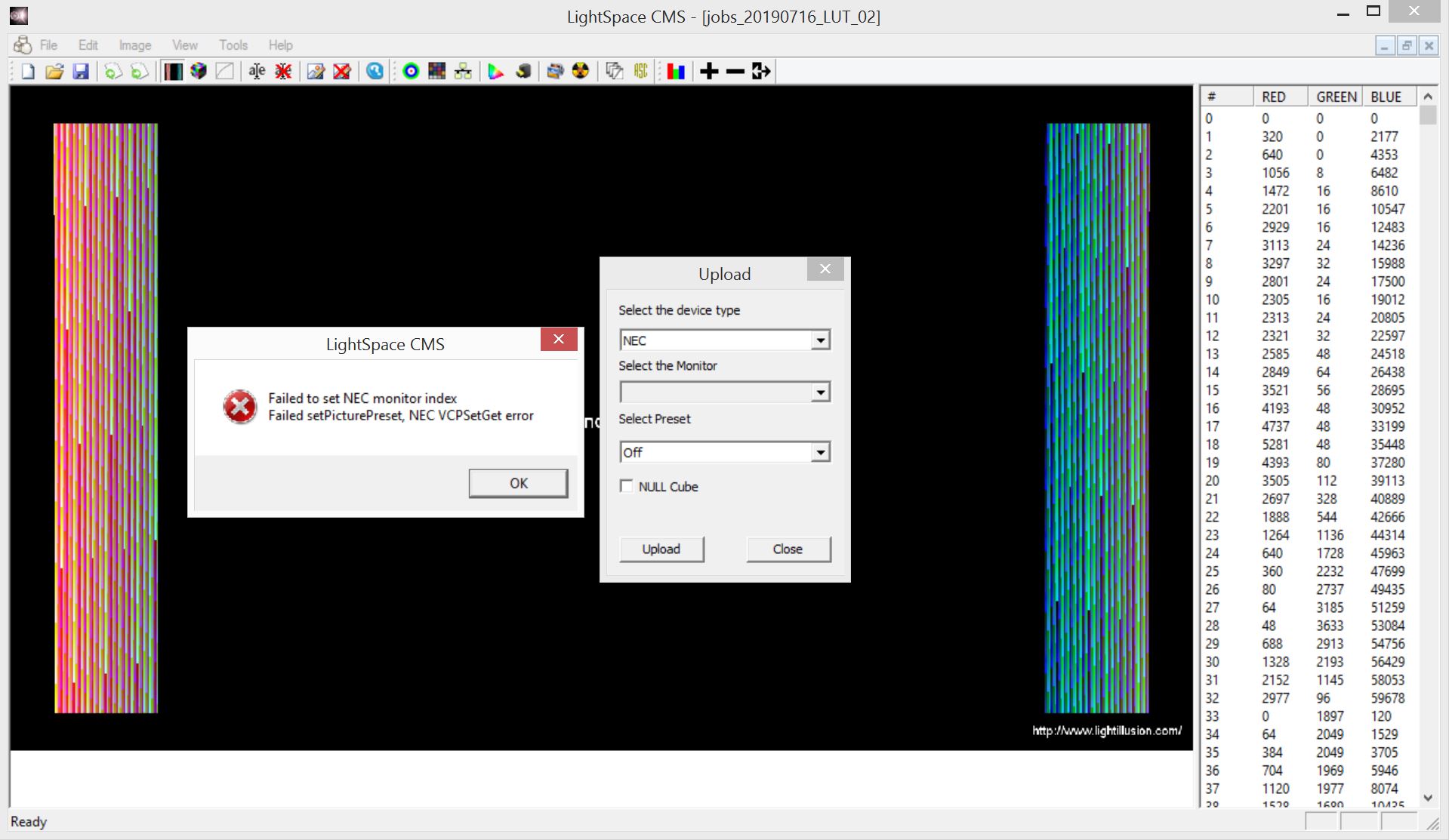Click the inner document restore button
Viewport: 1449px width, 840px height.
(1407, 46)
